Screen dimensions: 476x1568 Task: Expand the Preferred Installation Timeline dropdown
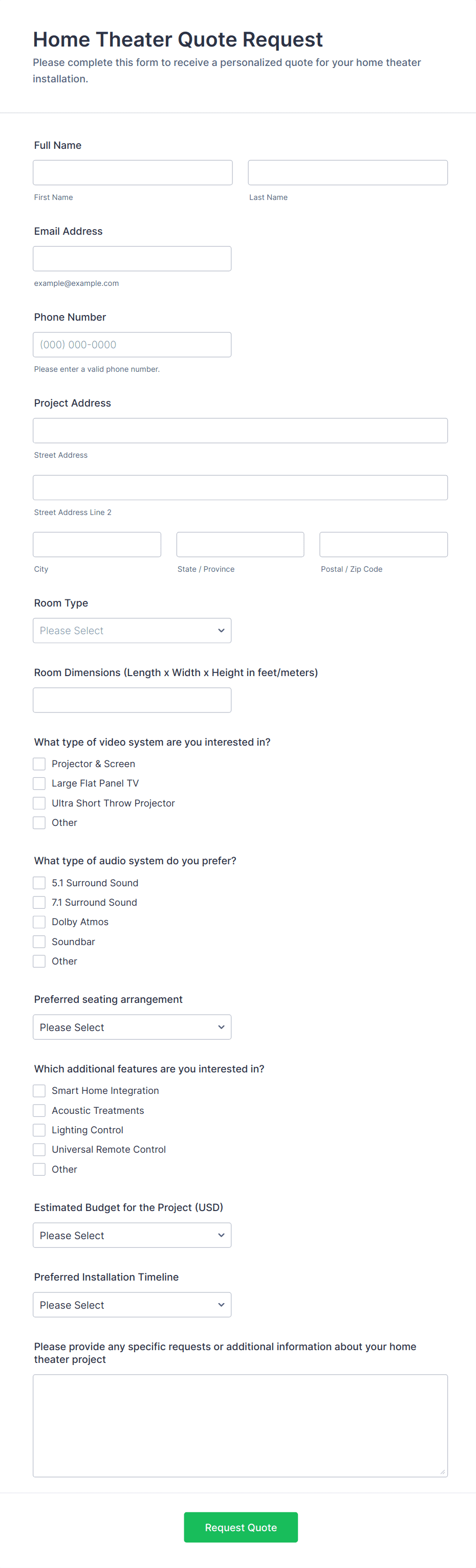pos(132,1305)
